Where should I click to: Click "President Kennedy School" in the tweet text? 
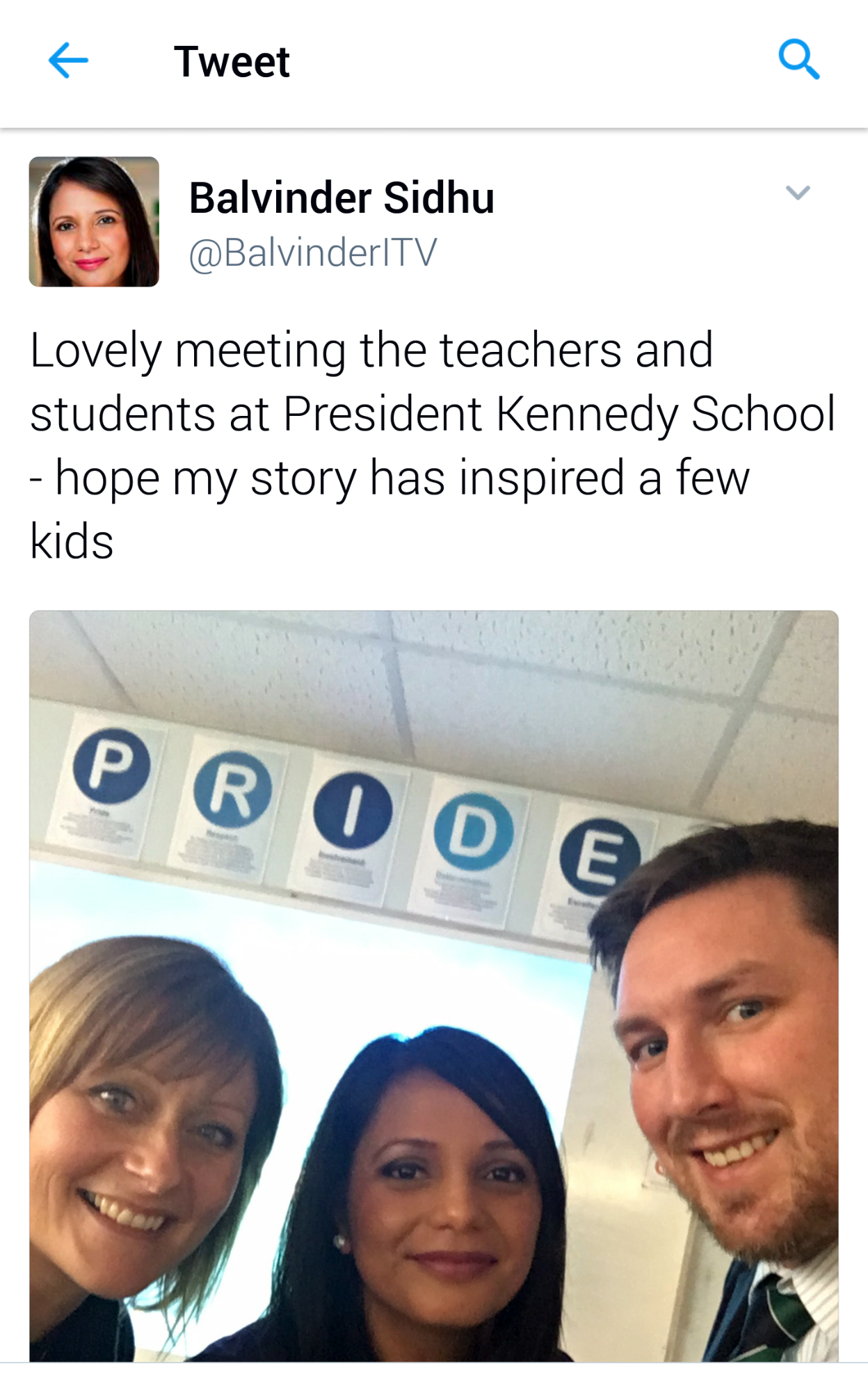pyautogui.click(x=558, y=414)
